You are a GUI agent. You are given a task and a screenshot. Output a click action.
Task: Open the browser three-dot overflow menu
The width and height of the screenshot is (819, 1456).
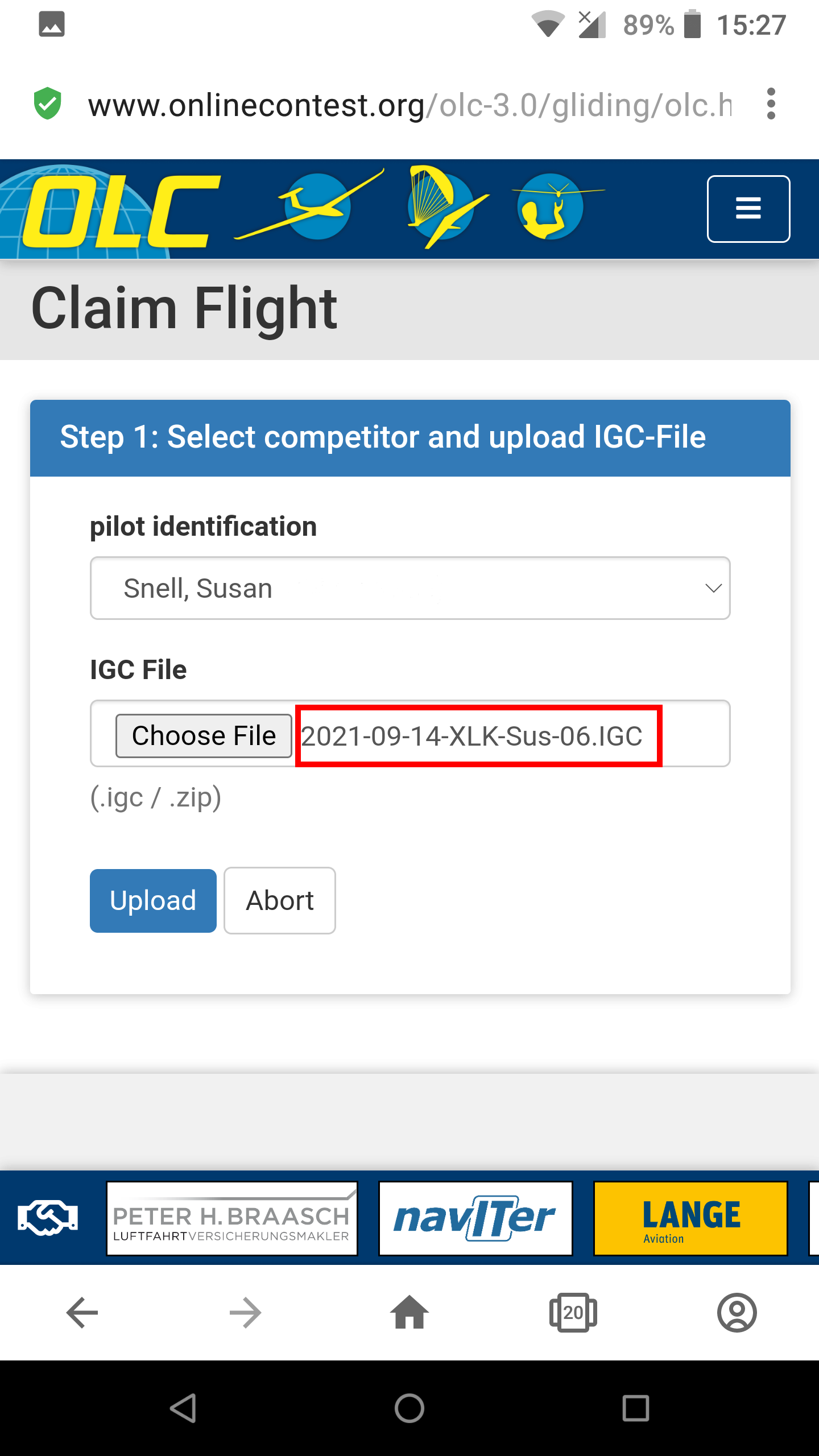[x=771, y=104]
